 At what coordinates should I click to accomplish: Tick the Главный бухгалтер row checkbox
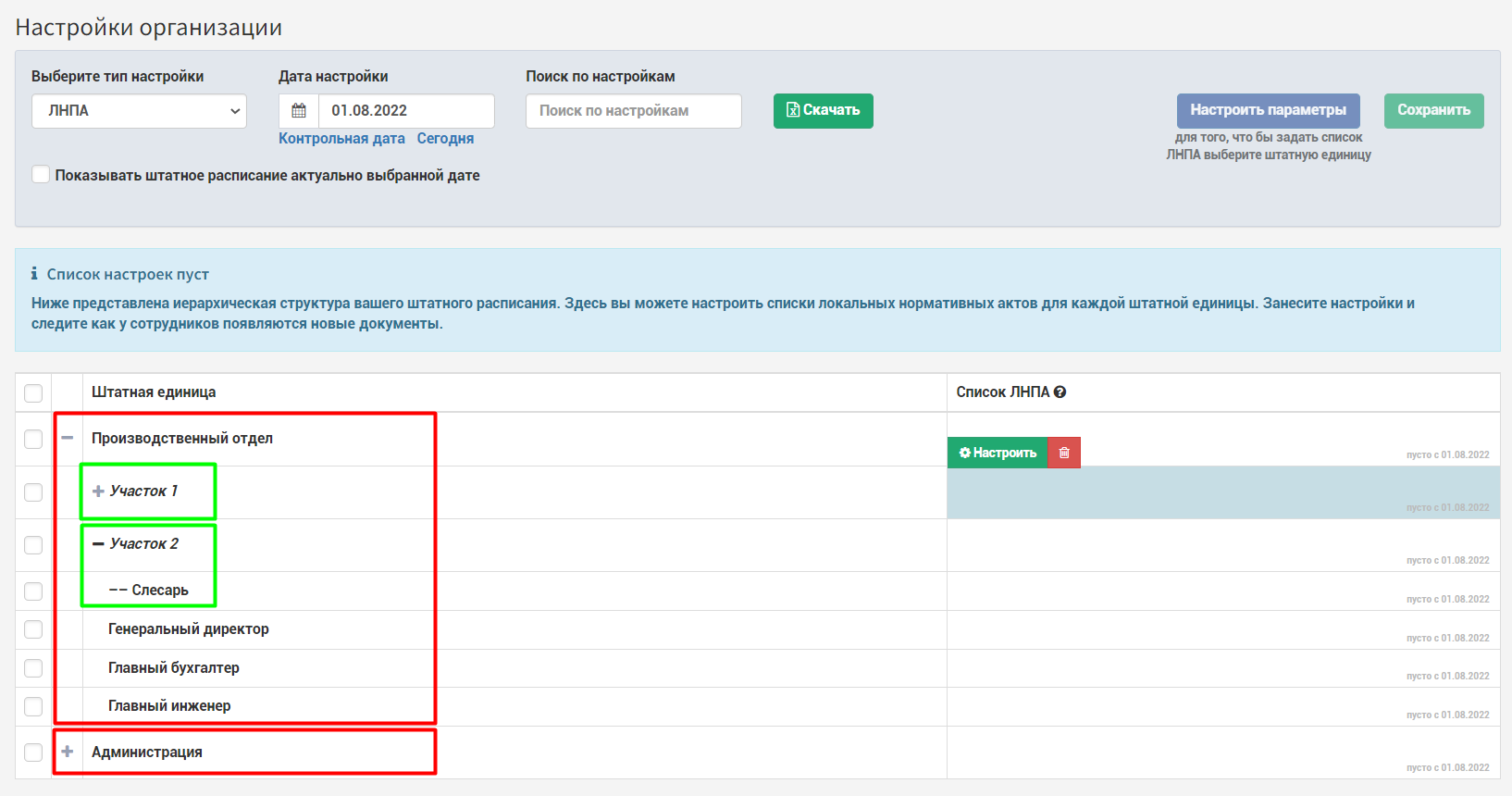coord(33,668)
